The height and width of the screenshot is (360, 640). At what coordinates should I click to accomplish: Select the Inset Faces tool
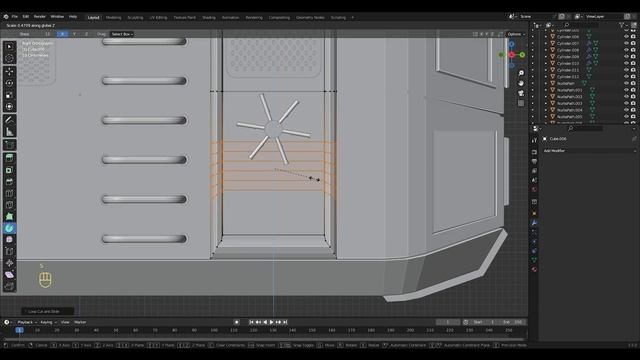pyautogui.click(x=9, y=170)
